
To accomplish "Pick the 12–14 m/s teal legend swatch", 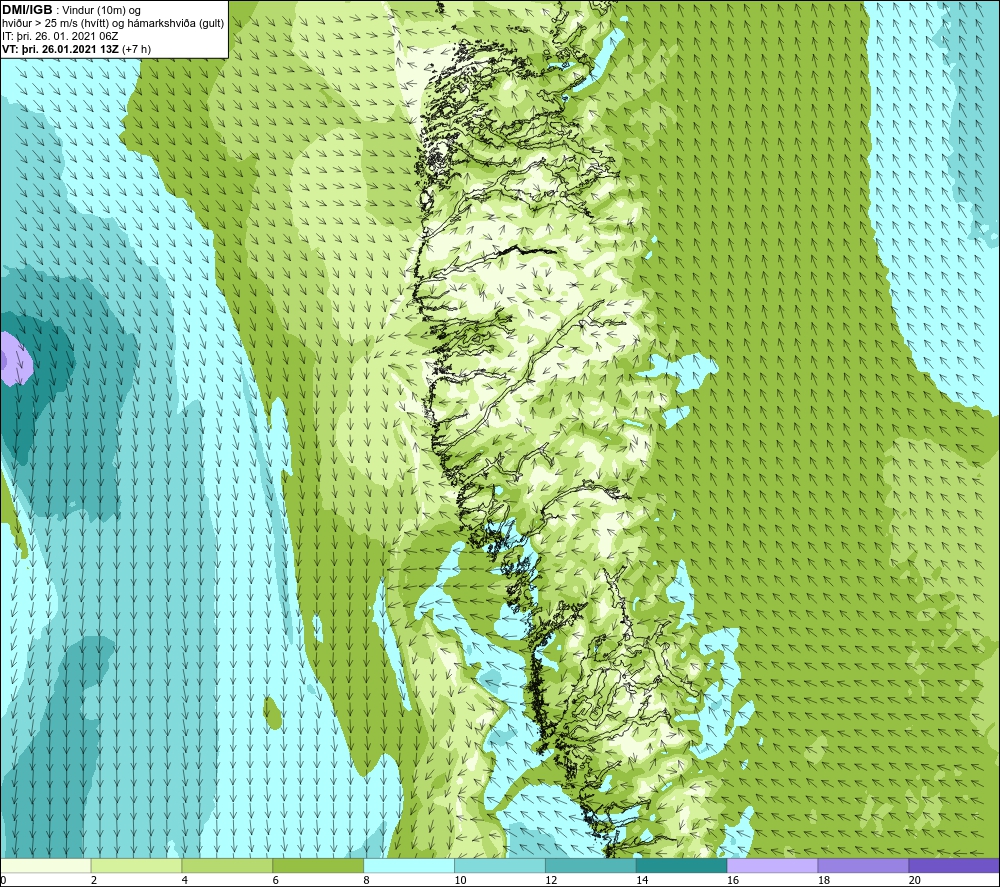I will click(x=591, y=865).
